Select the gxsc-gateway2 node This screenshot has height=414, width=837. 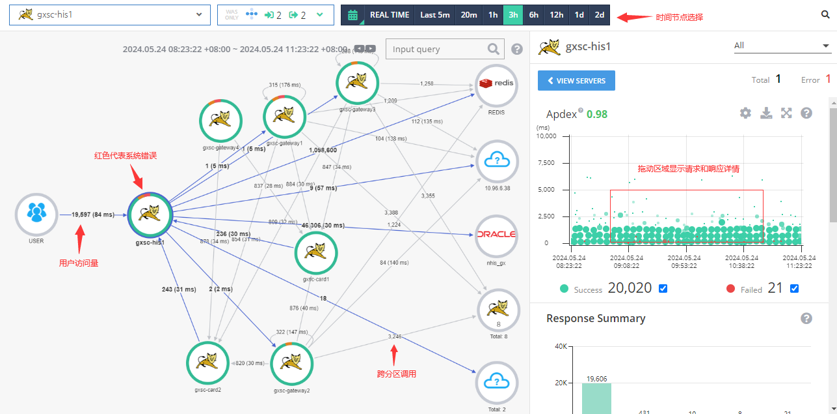(x=292, y=364)
